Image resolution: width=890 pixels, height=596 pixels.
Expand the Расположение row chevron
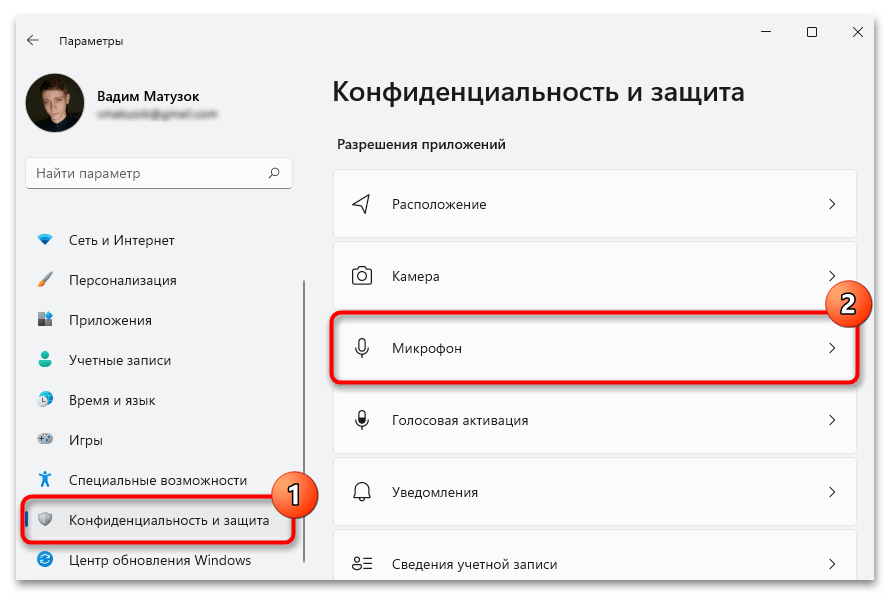(x=832, y=204)
